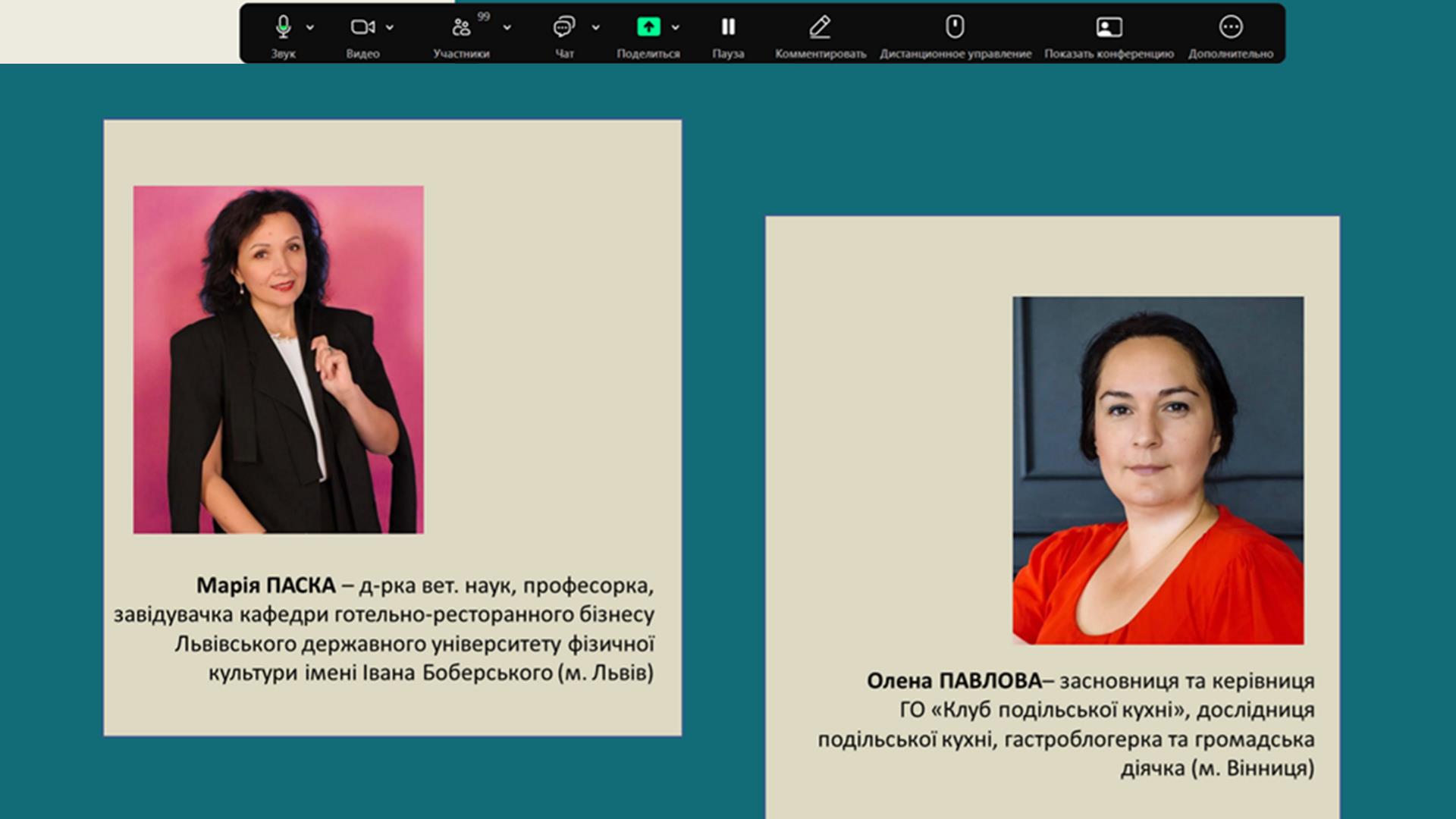
Task: Click the 99 participants count badge
Action: click(483, 17)
